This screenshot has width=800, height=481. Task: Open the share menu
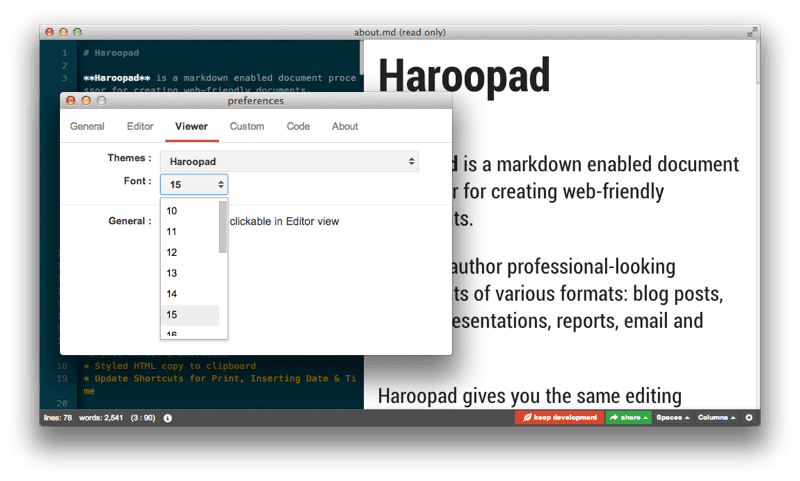coord(627,417)
